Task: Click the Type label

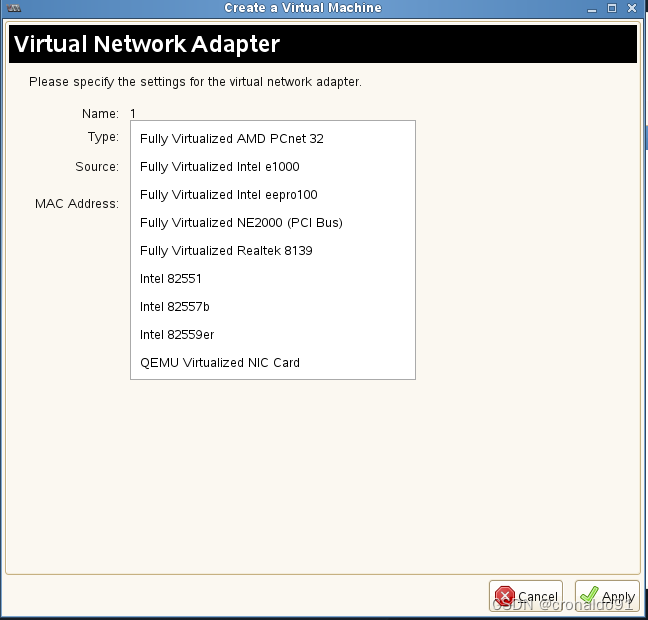Action: tap(103, 137)
